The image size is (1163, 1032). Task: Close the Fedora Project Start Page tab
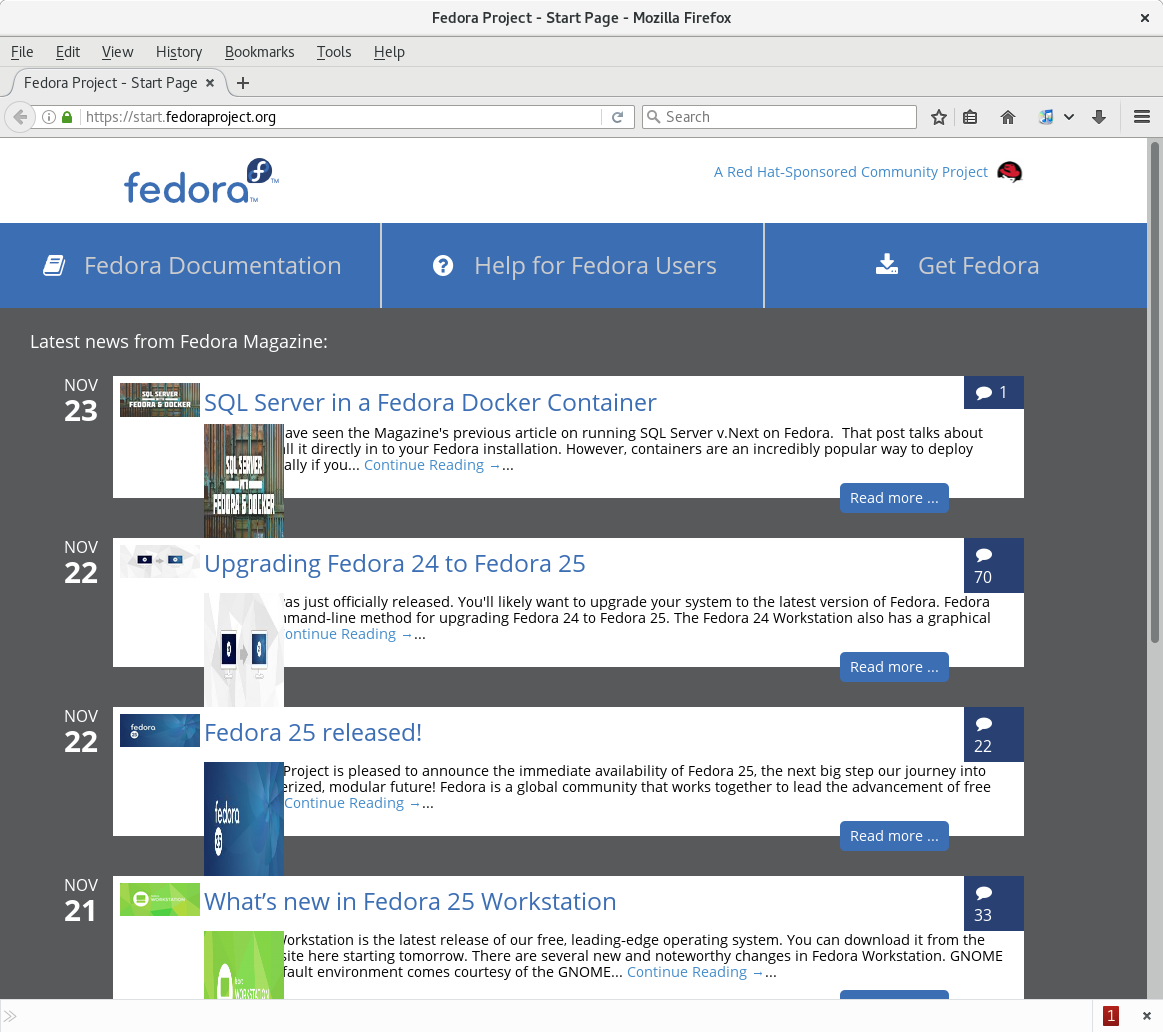click(210, 83)
